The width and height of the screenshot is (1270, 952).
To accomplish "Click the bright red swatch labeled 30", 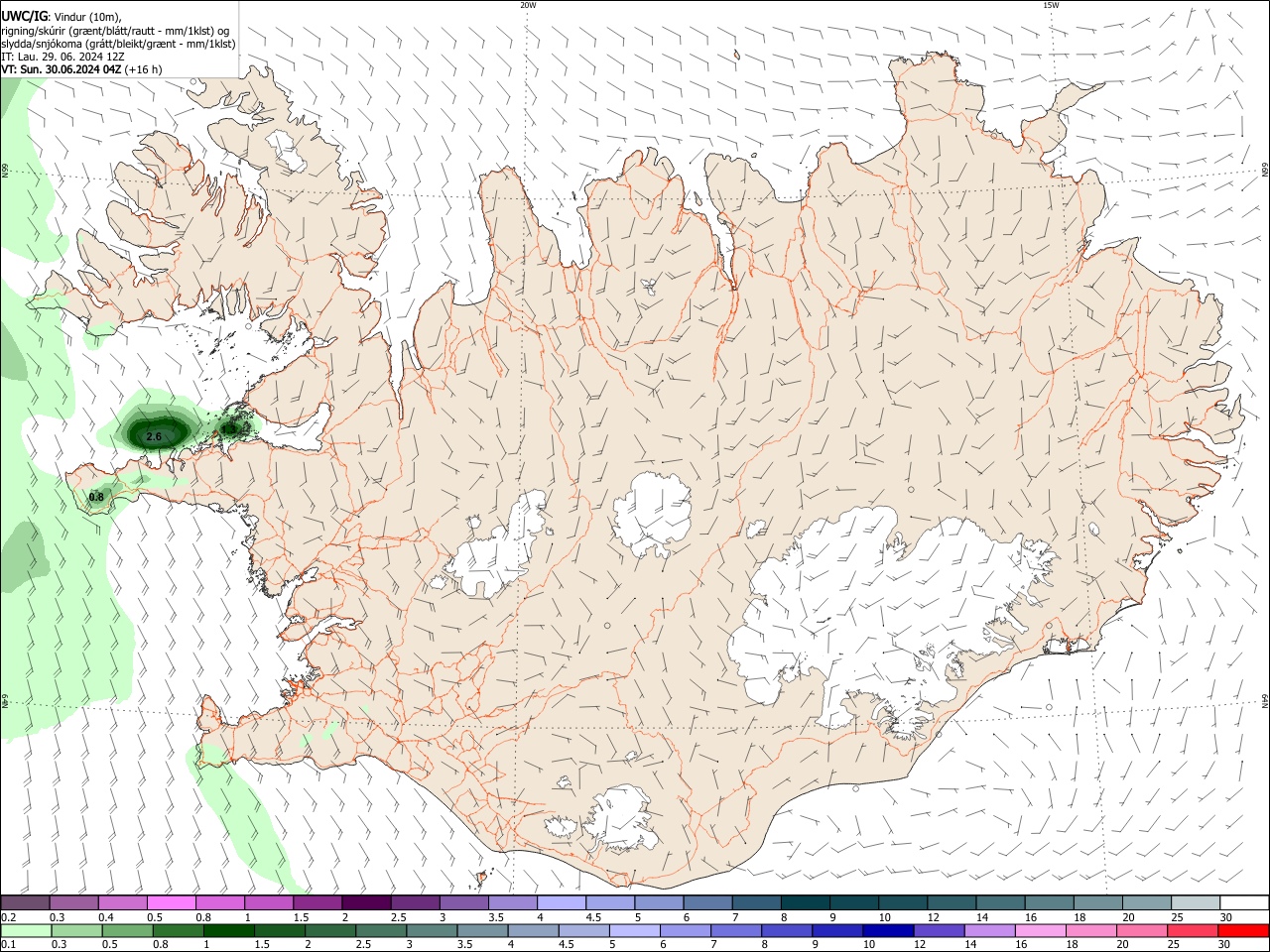I will (x=1243, y=931).
